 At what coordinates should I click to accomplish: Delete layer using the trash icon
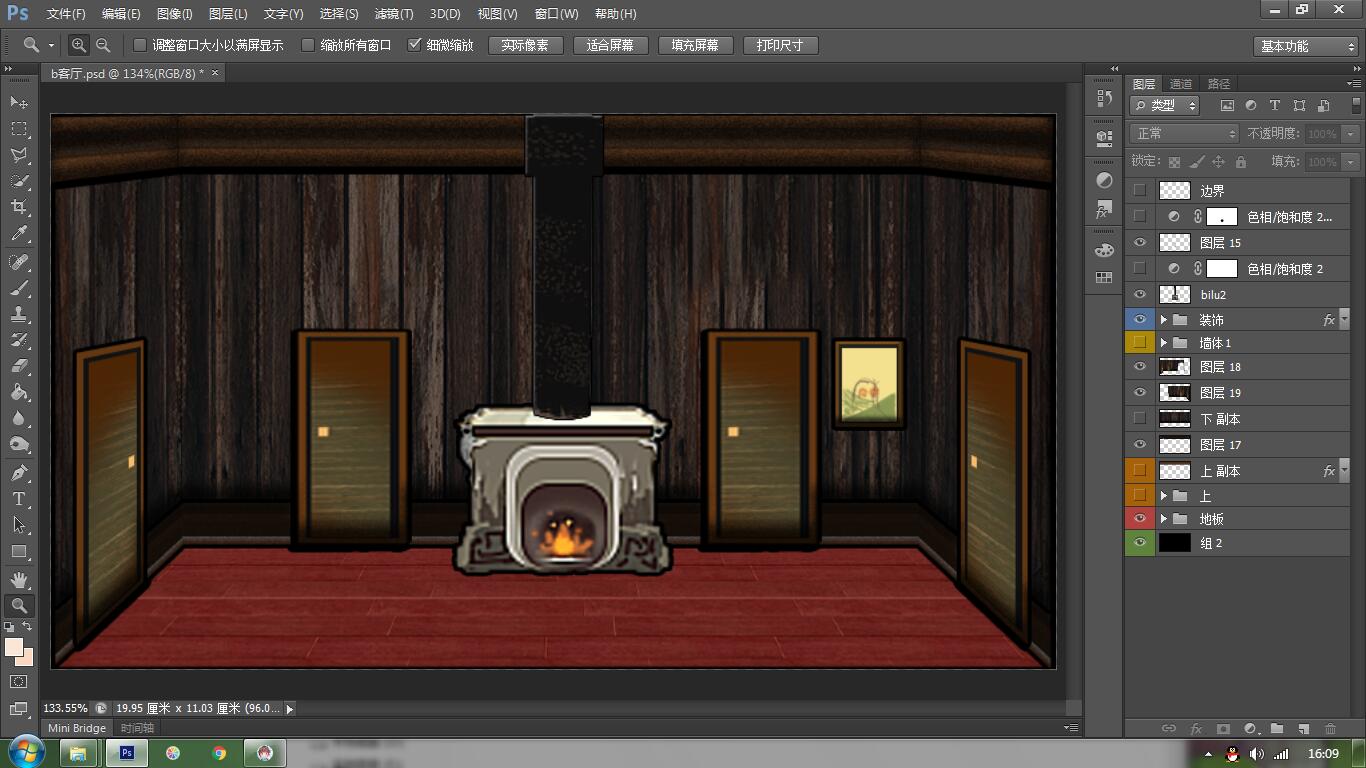tap(1330, 729)
